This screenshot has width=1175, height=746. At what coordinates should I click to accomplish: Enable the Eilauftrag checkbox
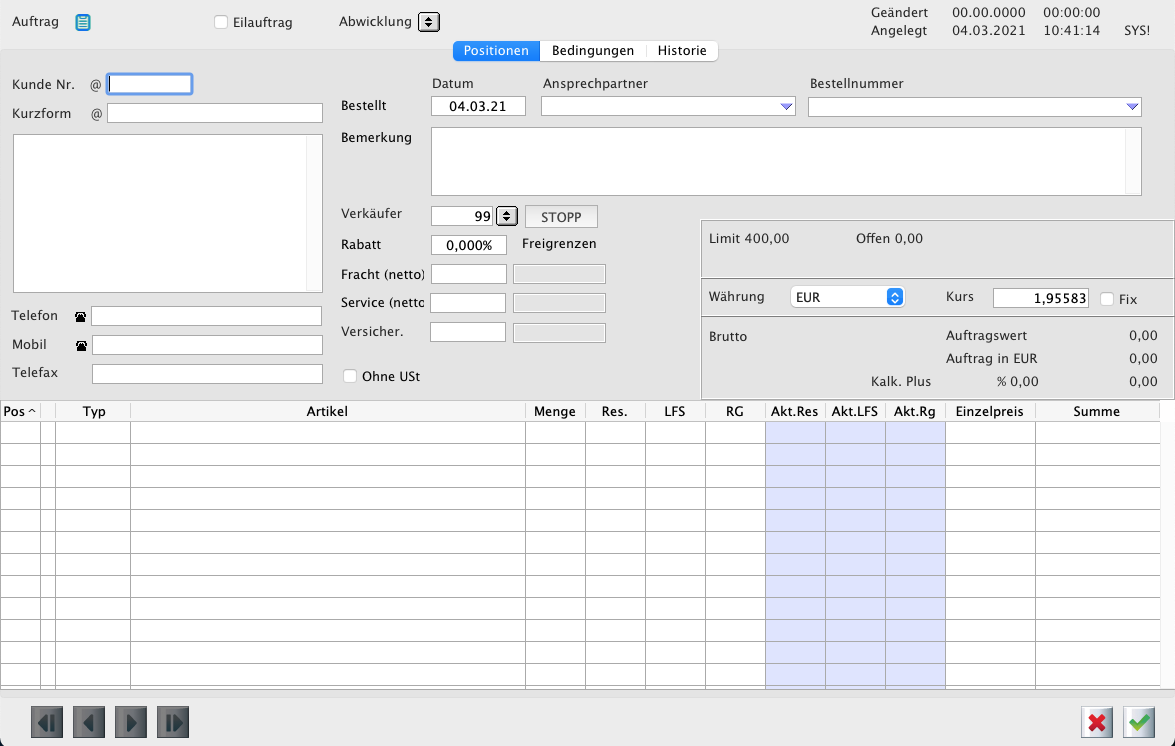pyautogui.click(x=222, y=22)
